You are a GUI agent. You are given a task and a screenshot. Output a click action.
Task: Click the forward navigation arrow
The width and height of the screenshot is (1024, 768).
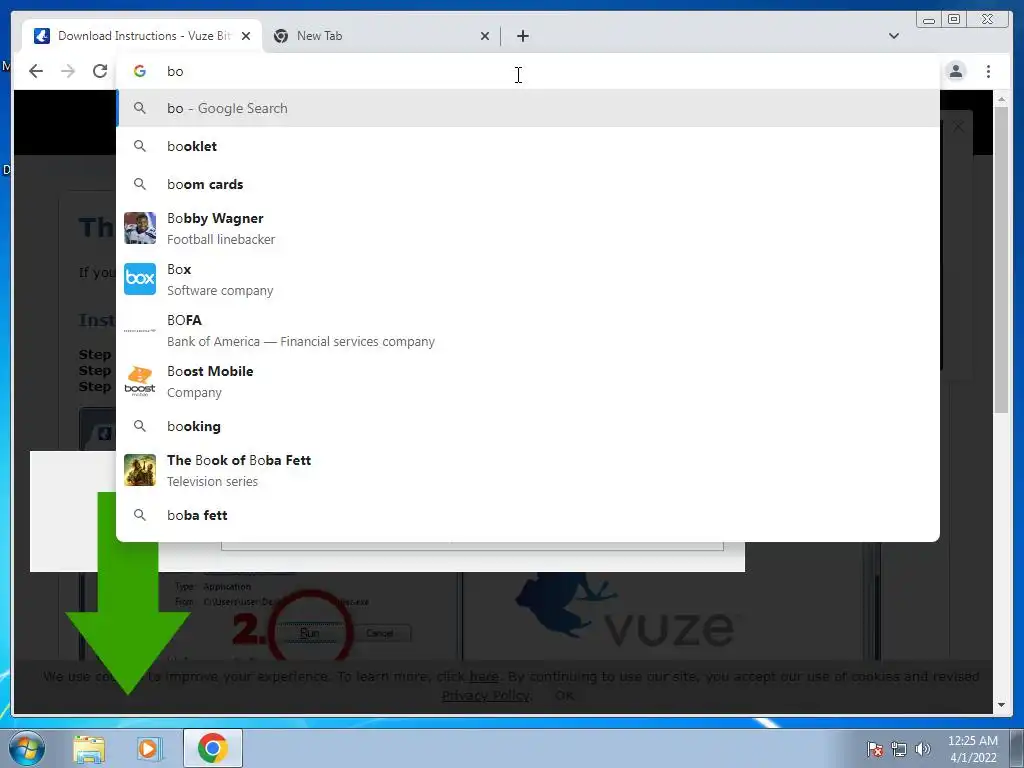pos(68,71)
